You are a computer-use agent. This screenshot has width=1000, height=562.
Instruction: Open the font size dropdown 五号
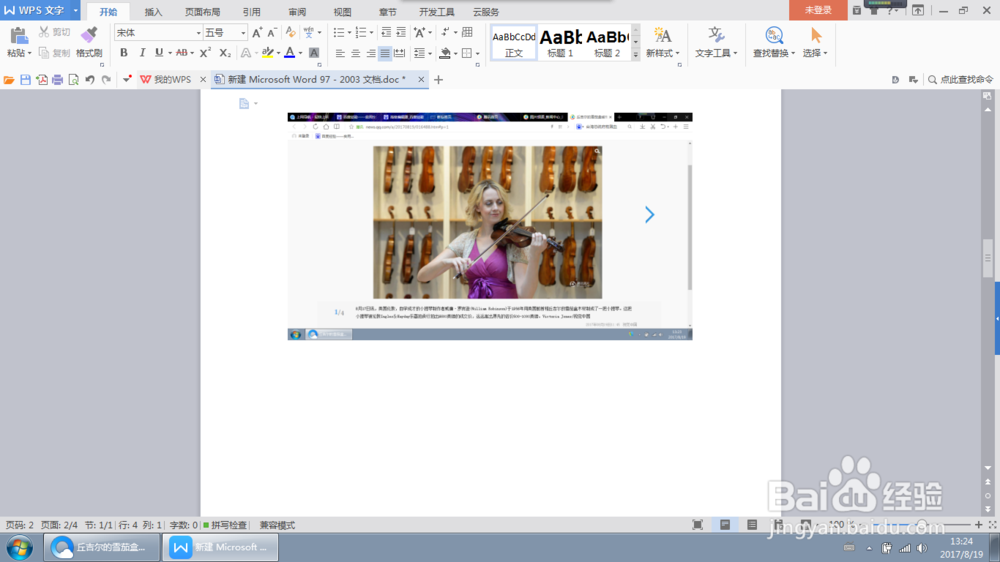click(243, 33)
